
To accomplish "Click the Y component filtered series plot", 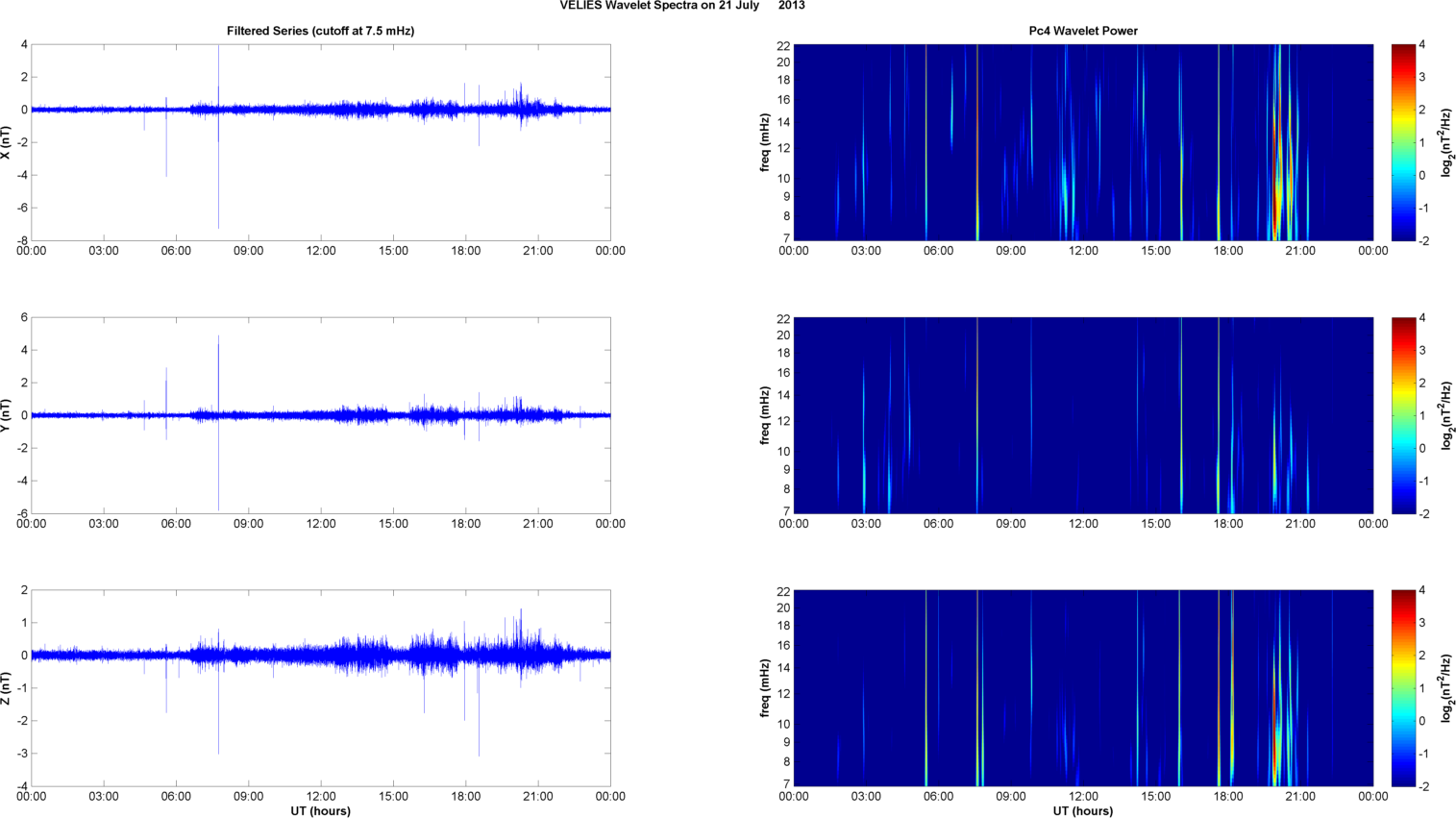I will [x=321, y=415].
